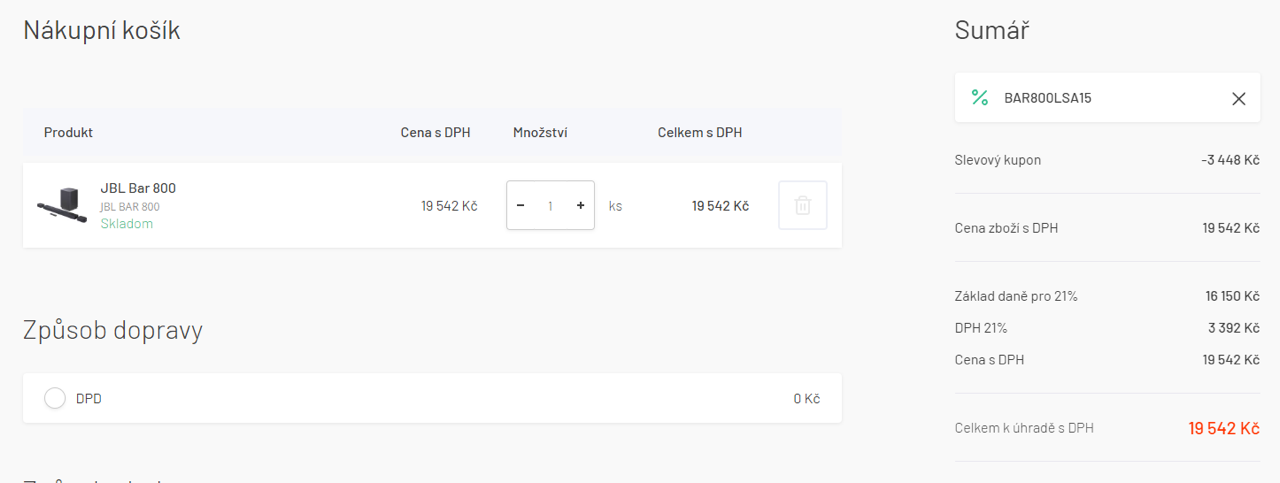The width and height of the screenshot is (1280, 483).
Task: Select the DPD delivery radio button
Action: (55, 398)
